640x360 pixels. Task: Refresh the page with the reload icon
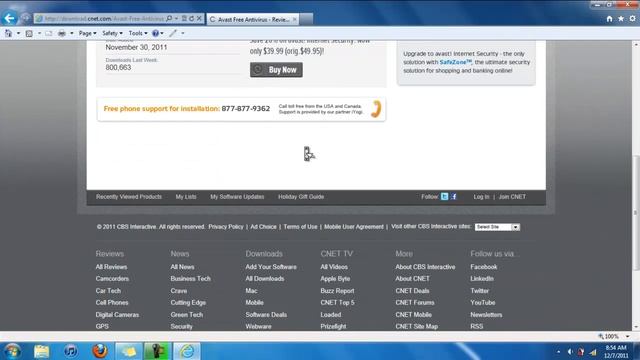(x=191, y=18)
